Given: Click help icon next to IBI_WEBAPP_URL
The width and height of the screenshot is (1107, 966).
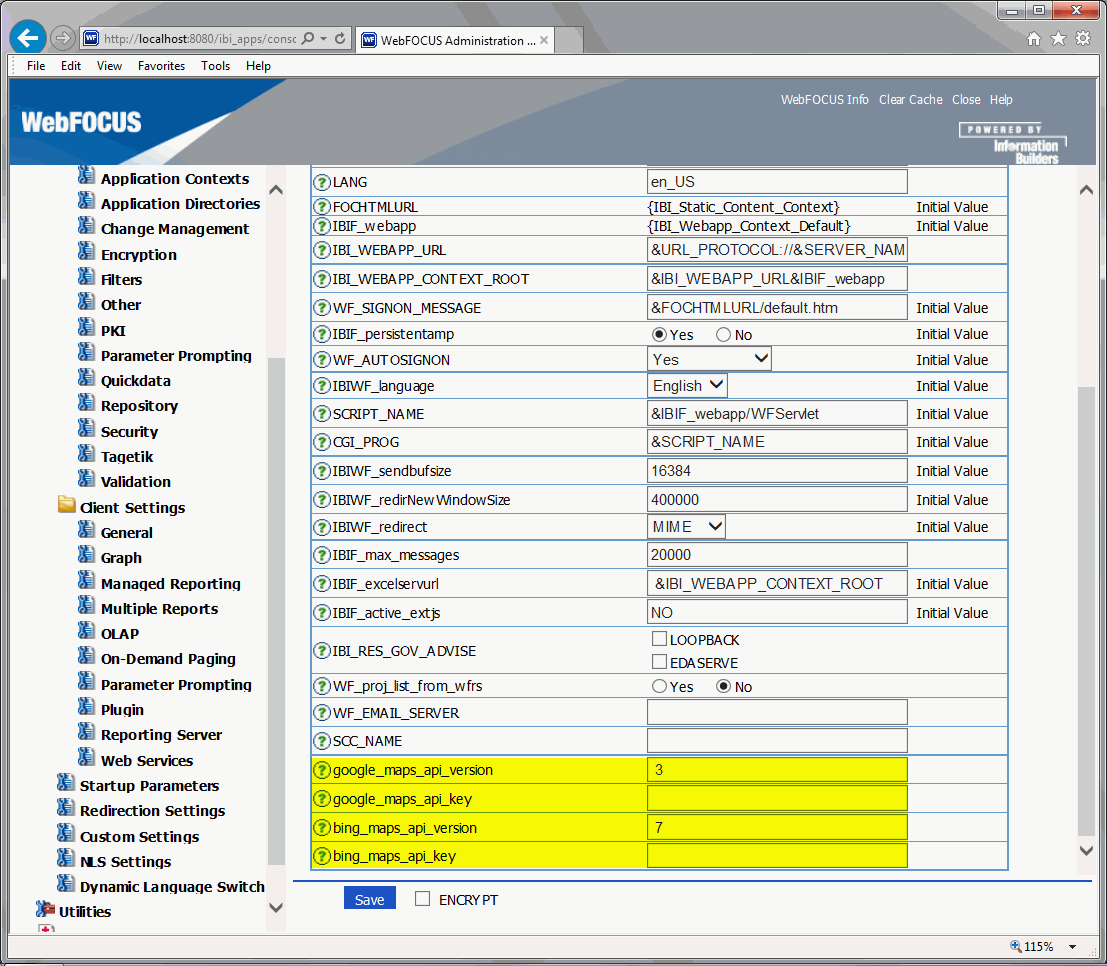Looking at the screenshot, I should tap(322, 250).
